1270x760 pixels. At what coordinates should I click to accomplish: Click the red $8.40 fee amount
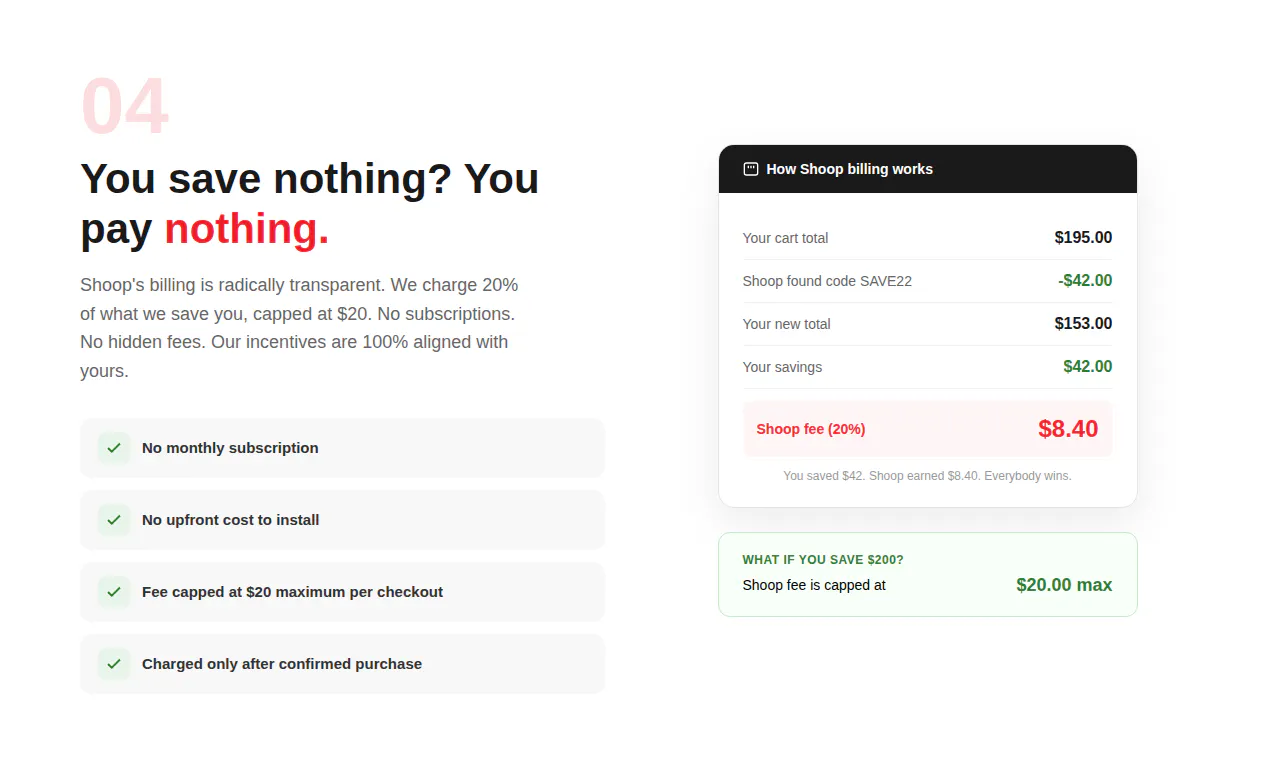tap(1068, 429)
